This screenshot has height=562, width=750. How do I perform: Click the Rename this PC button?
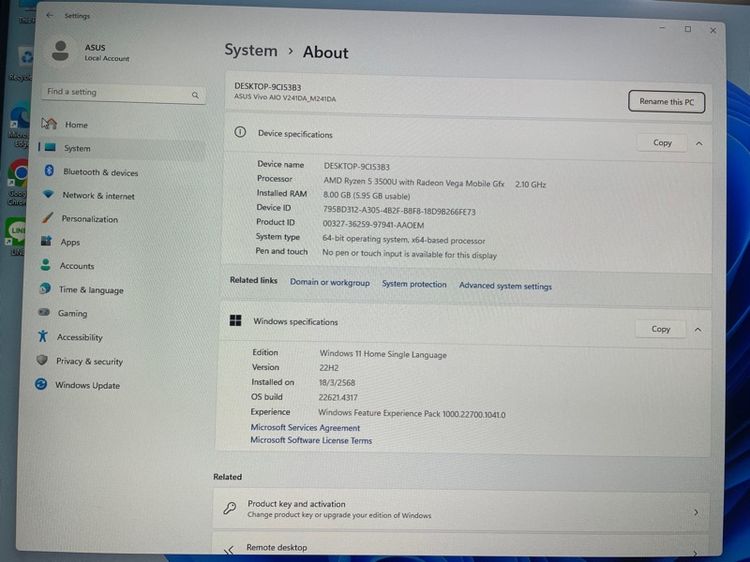tap(666, 102)
